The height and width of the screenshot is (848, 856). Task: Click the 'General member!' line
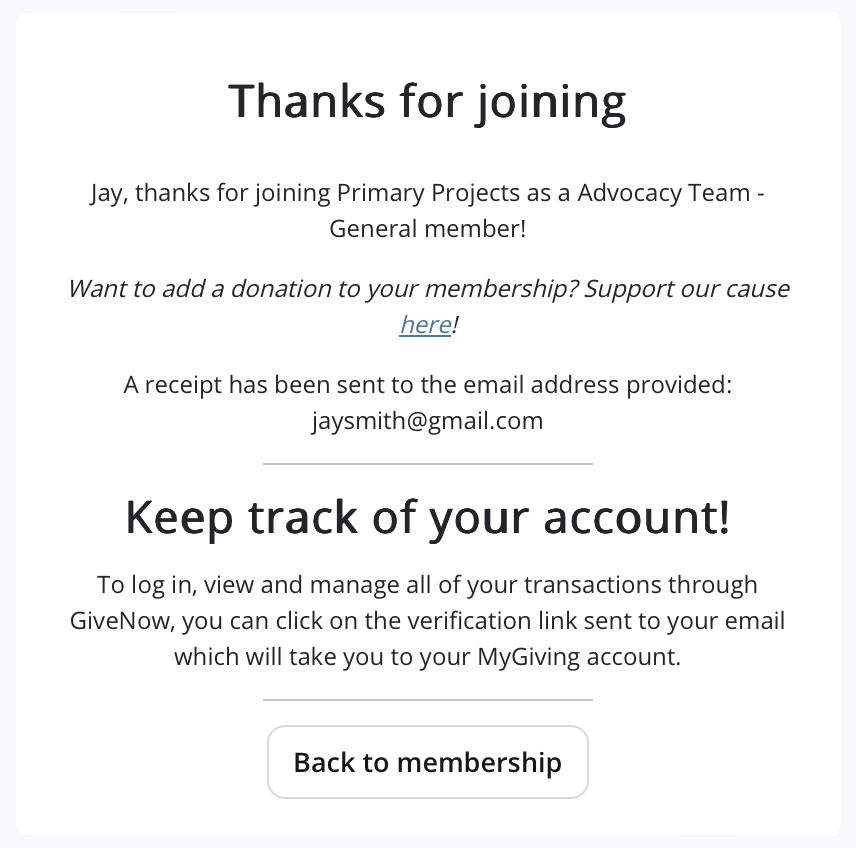pyautogui.click(x=427, y=228)
